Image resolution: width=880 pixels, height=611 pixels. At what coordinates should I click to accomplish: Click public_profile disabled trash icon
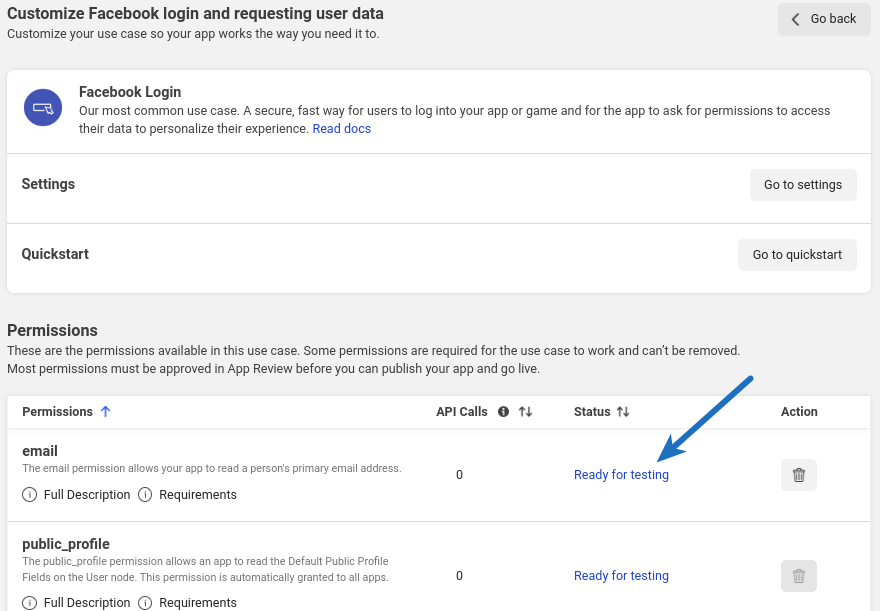pyautogui.click(x=799, y=576)
